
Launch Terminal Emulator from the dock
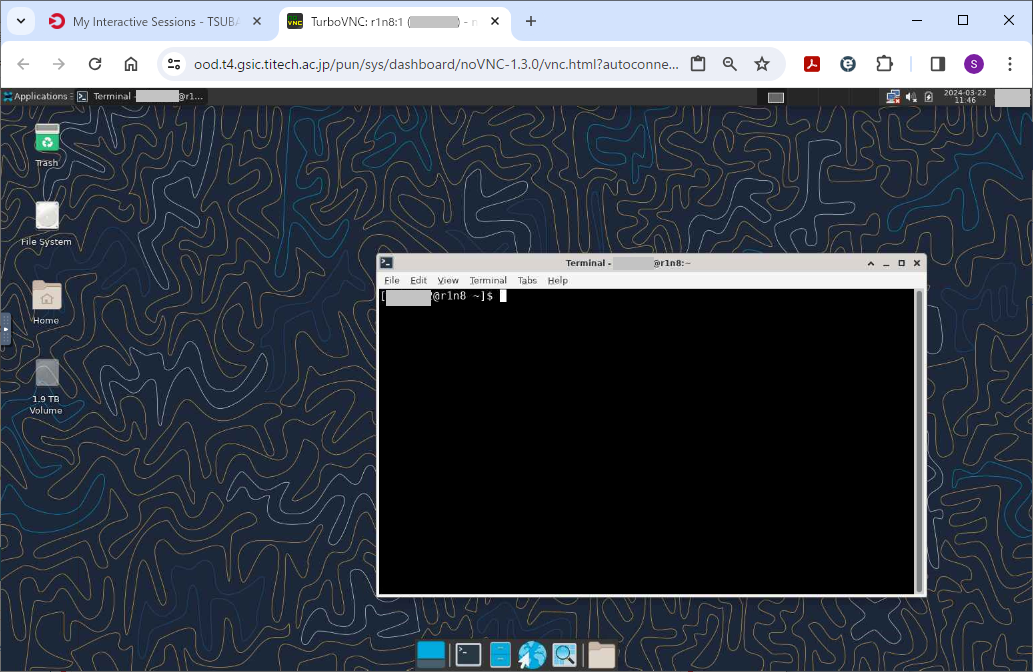tap(468, 655)
